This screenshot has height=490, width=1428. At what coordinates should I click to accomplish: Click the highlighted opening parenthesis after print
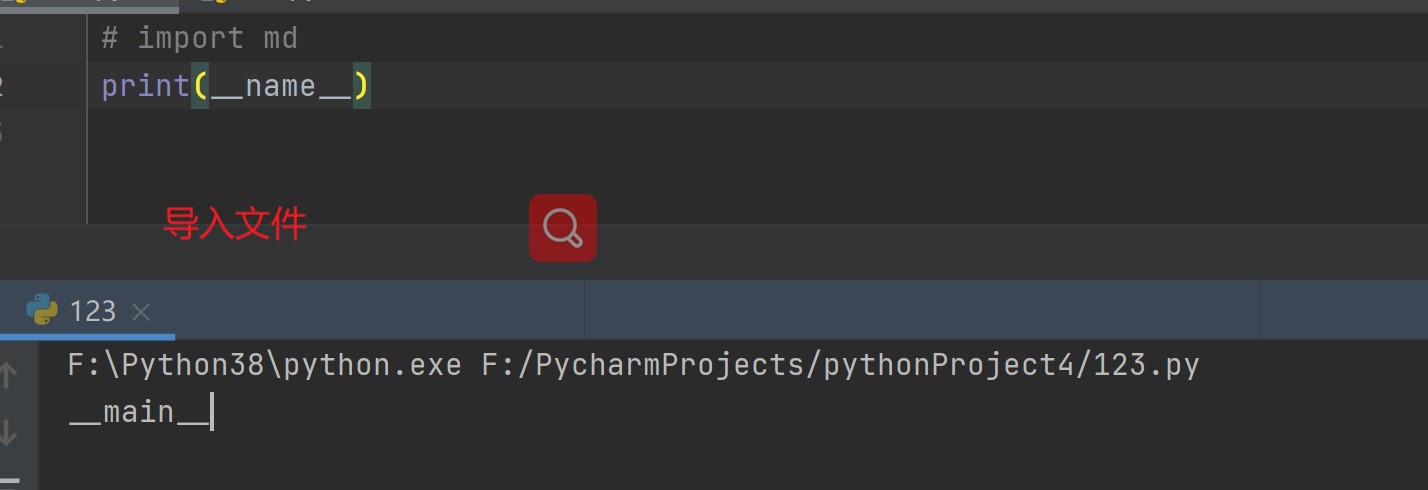[x=200, y=86]
